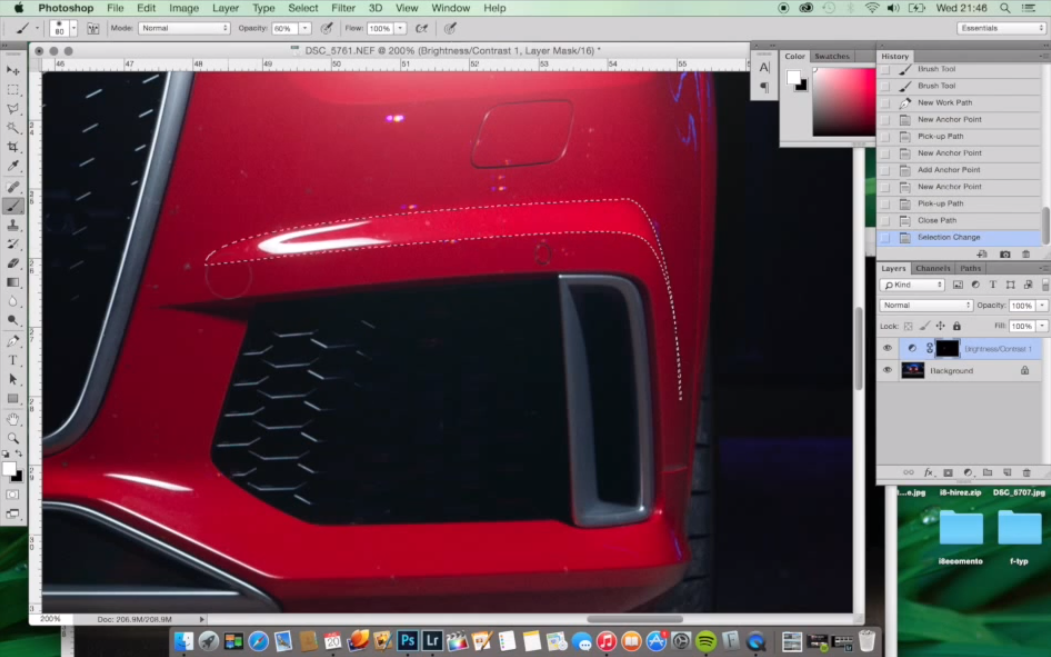The height and width of the screenshot is (657, 1051).
Task: Pick the Clone Stamp tool
Action: (x=13, y=225)
